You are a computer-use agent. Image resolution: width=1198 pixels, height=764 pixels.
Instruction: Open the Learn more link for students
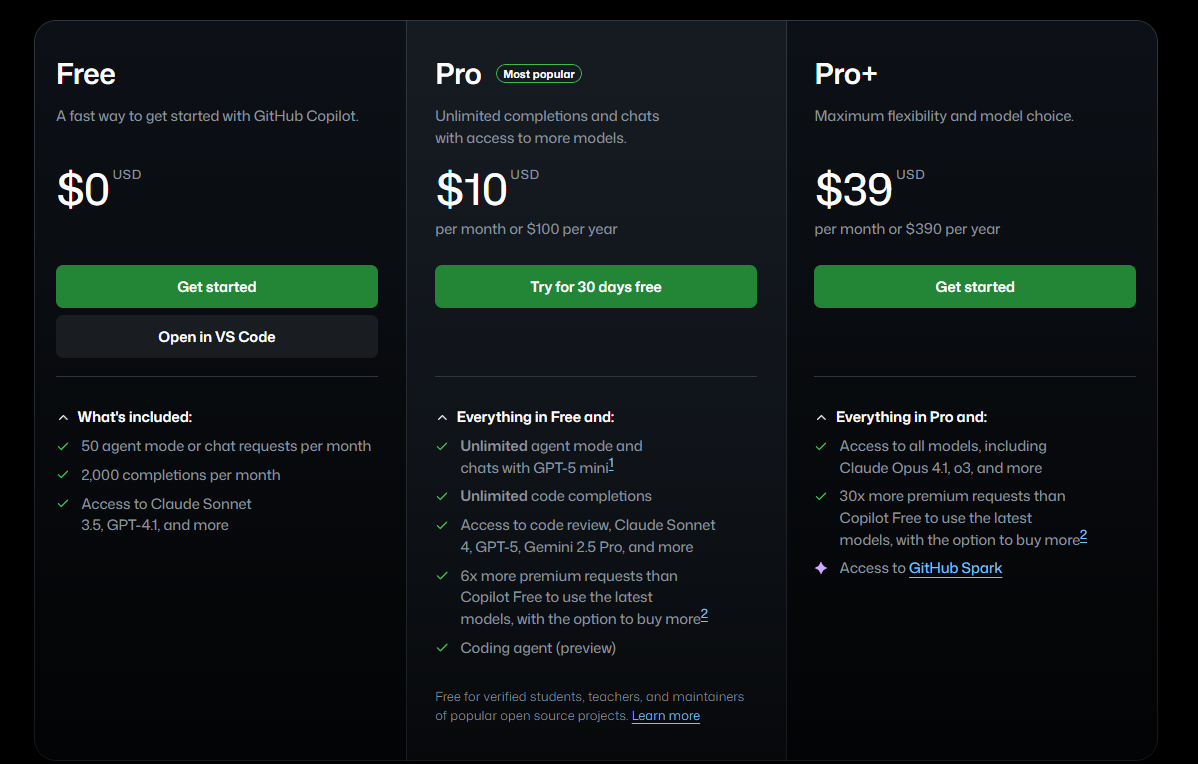[665, 716]
